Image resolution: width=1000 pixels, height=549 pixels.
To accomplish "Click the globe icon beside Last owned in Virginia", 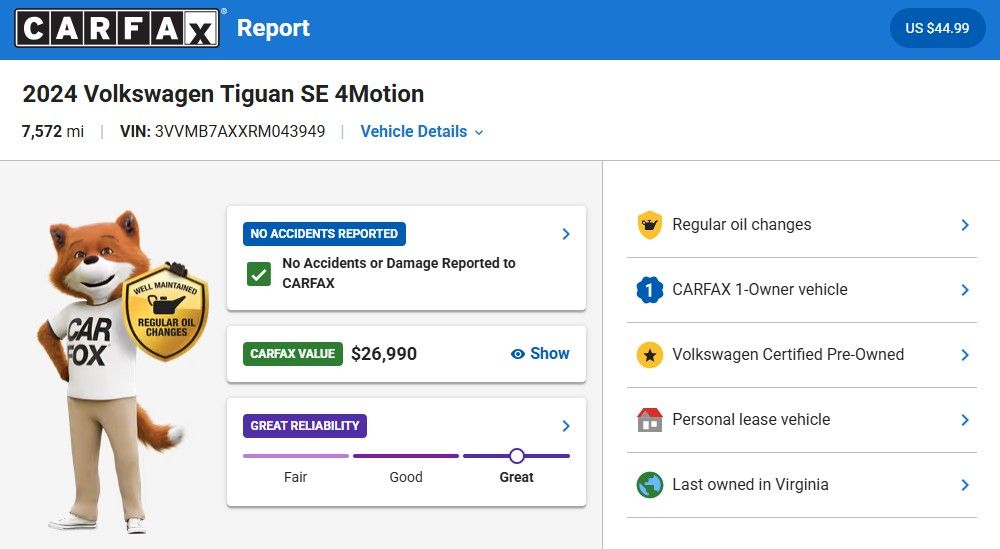I will coord(650,485).
